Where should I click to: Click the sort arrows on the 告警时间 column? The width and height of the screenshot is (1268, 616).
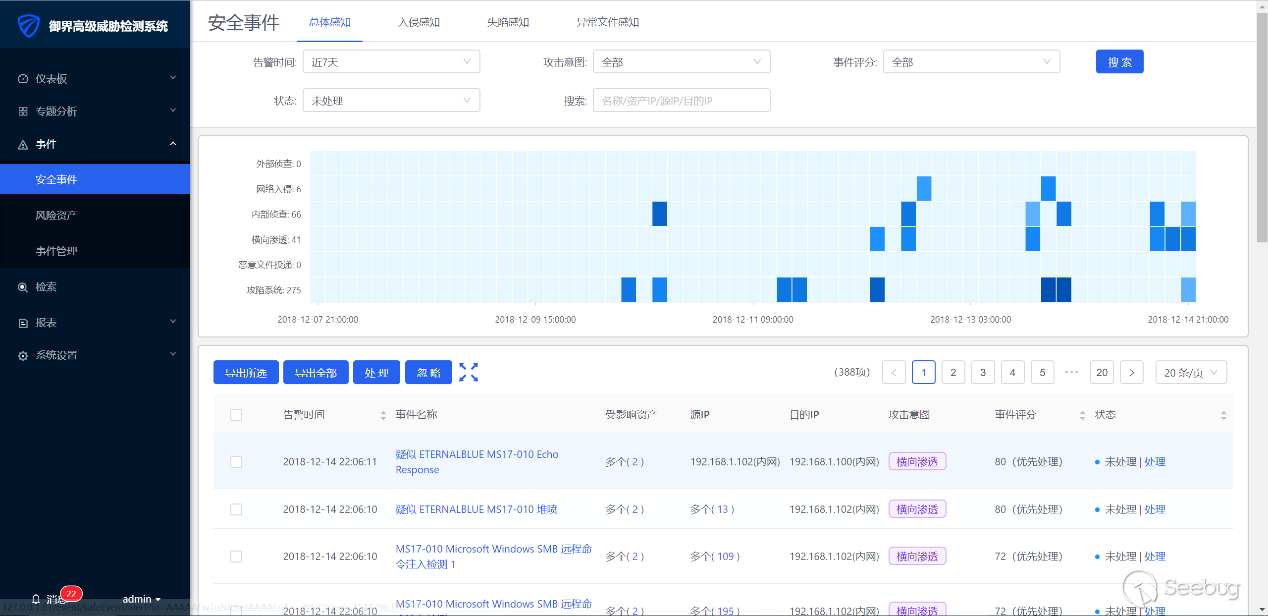[x=383, y=415]
